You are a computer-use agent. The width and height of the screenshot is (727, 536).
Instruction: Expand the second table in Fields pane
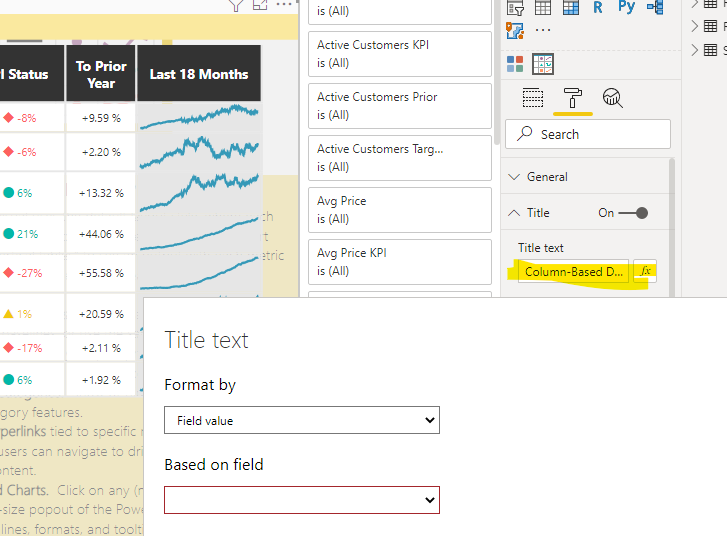tap(695, 26)
